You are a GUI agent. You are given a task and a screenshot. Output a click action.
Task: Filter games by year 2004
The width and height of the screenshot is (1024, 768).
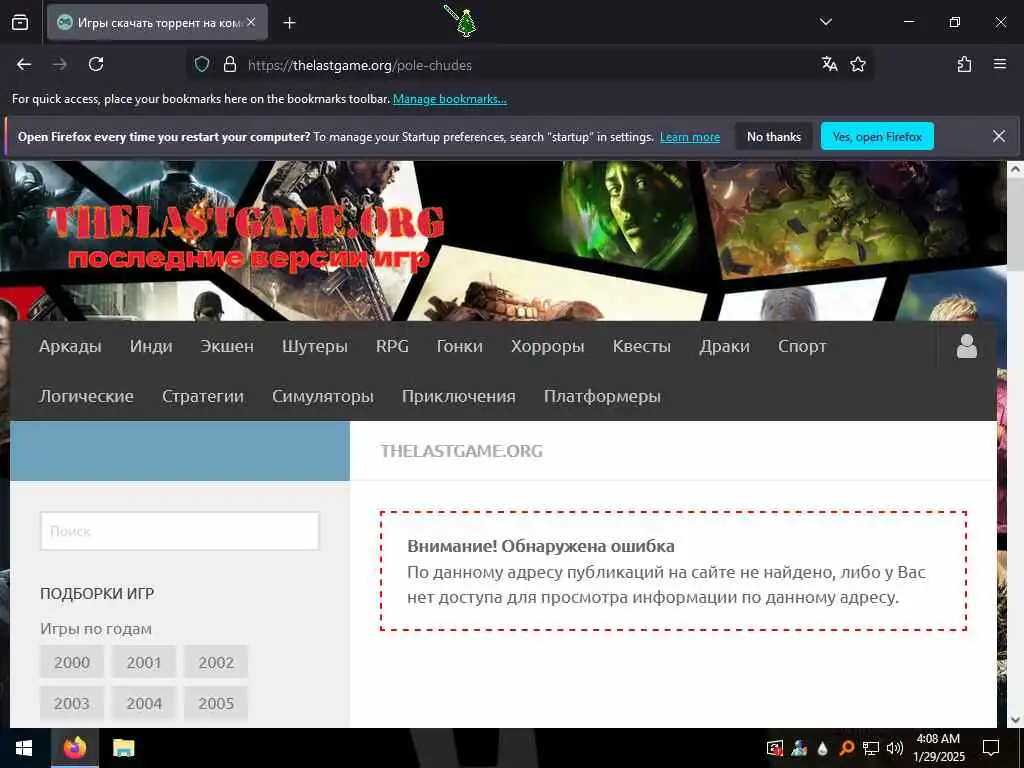coord(144,703)
